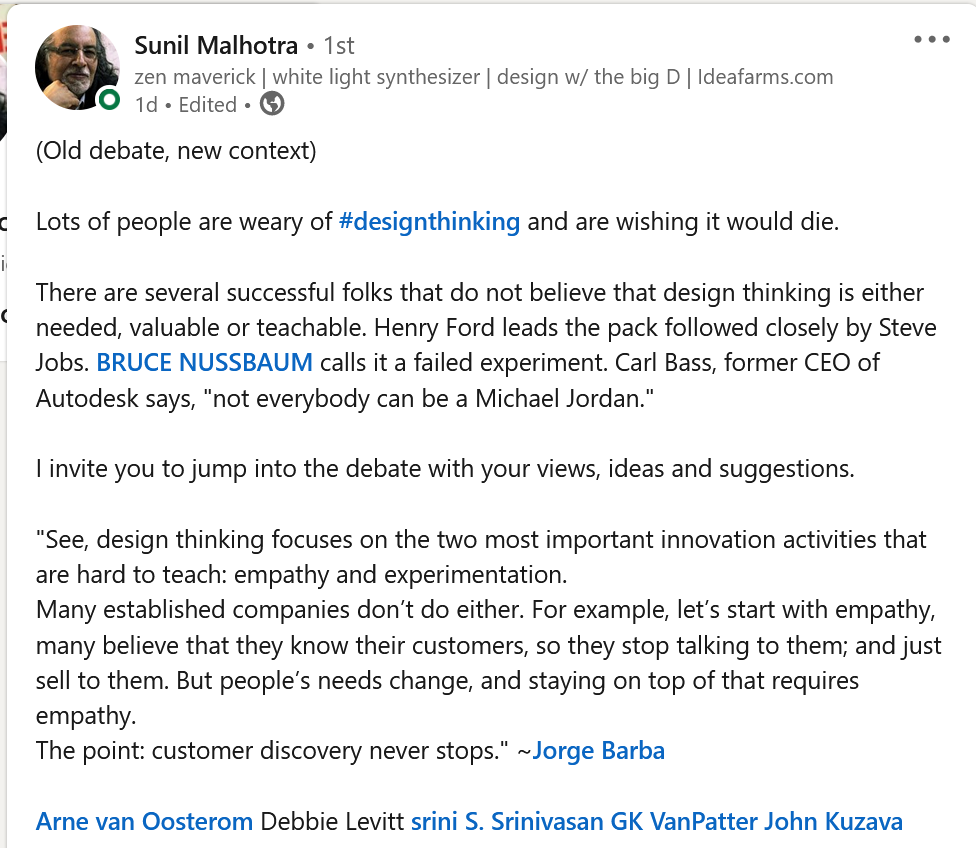The height and width of the screenshot is (848, 976).
Task: Select the Debbie Levitt name text
Action: coord(330,821)
